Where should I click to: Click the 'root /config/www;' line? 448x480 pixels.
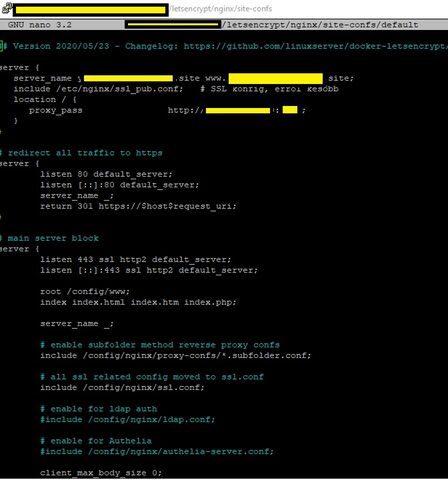85,292
